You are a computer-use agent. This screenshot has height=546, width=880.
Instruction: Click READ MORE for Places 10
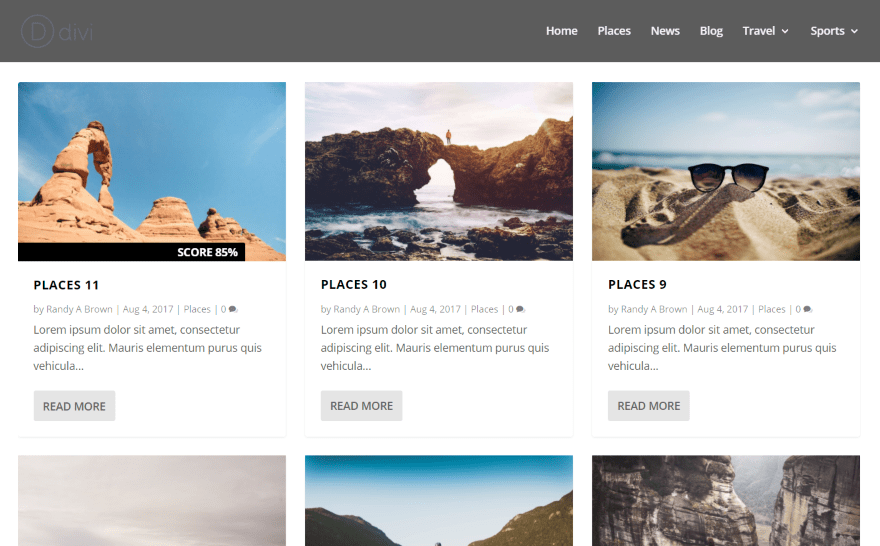click(361, 406)
